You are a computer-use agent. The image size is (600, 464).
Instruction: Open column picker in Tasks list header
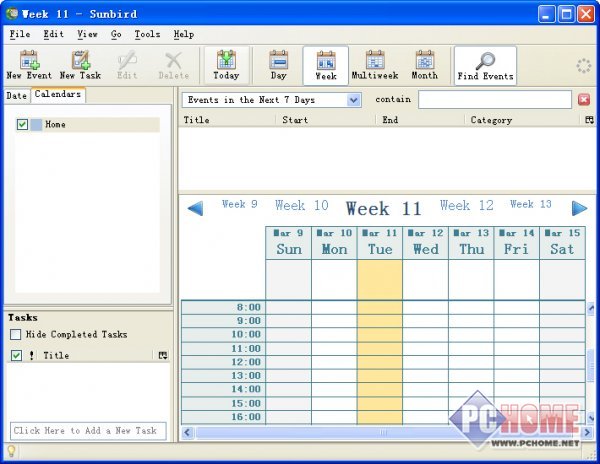click(163, 355)
